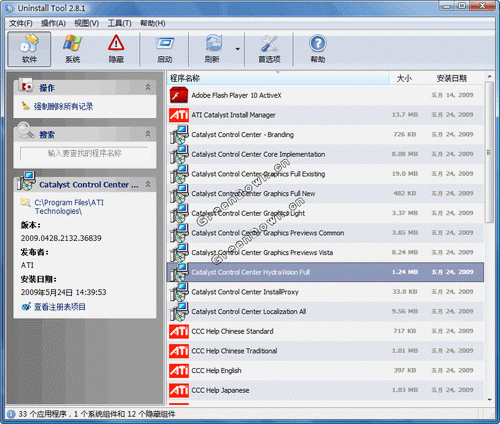Select ATI Catalyst Install Manager row text
Image resolution: width=500 pixels, height=424 pixels.
[x=233, y=115]
